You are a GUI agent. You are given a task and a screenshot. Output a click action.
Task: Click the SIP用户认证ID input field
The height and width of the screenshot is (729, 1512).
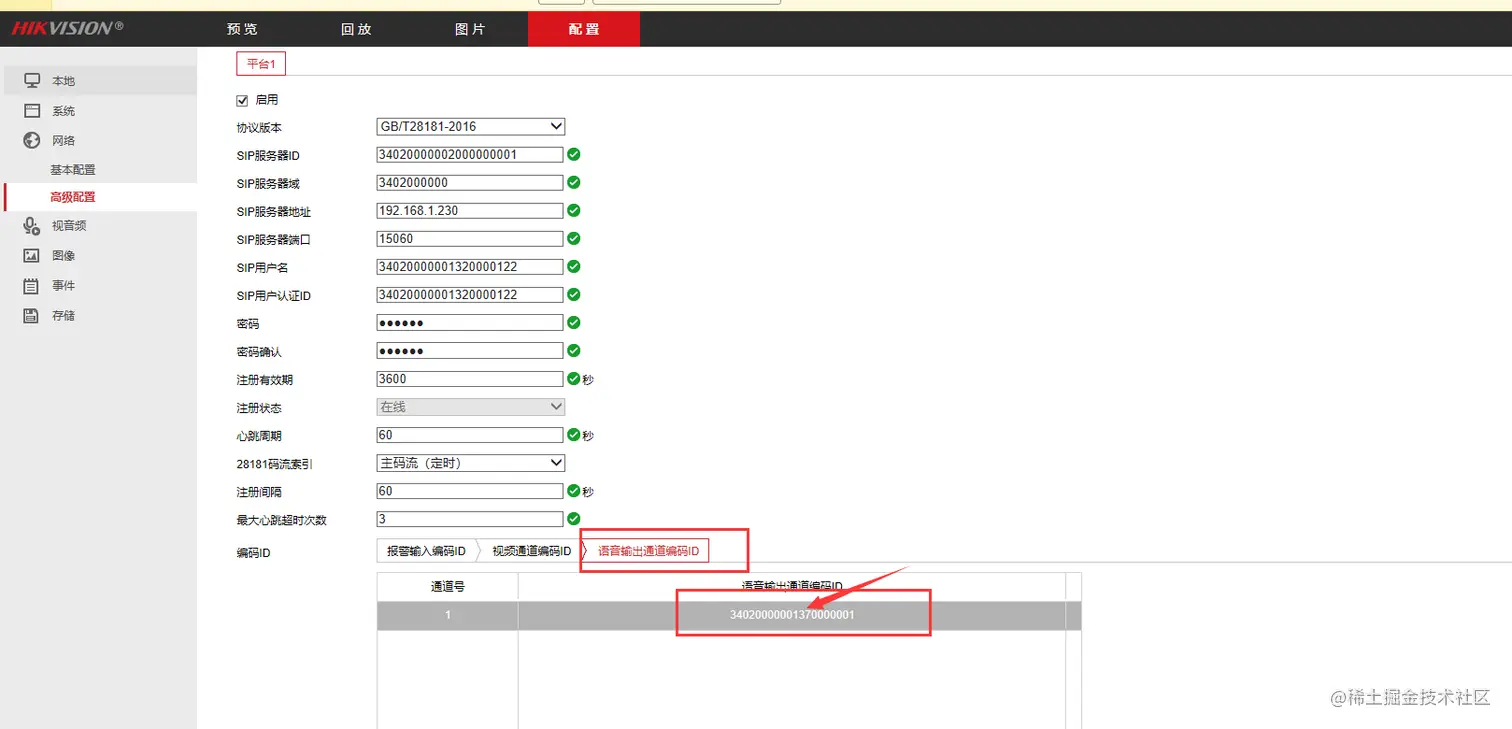(x=470, y=295)
